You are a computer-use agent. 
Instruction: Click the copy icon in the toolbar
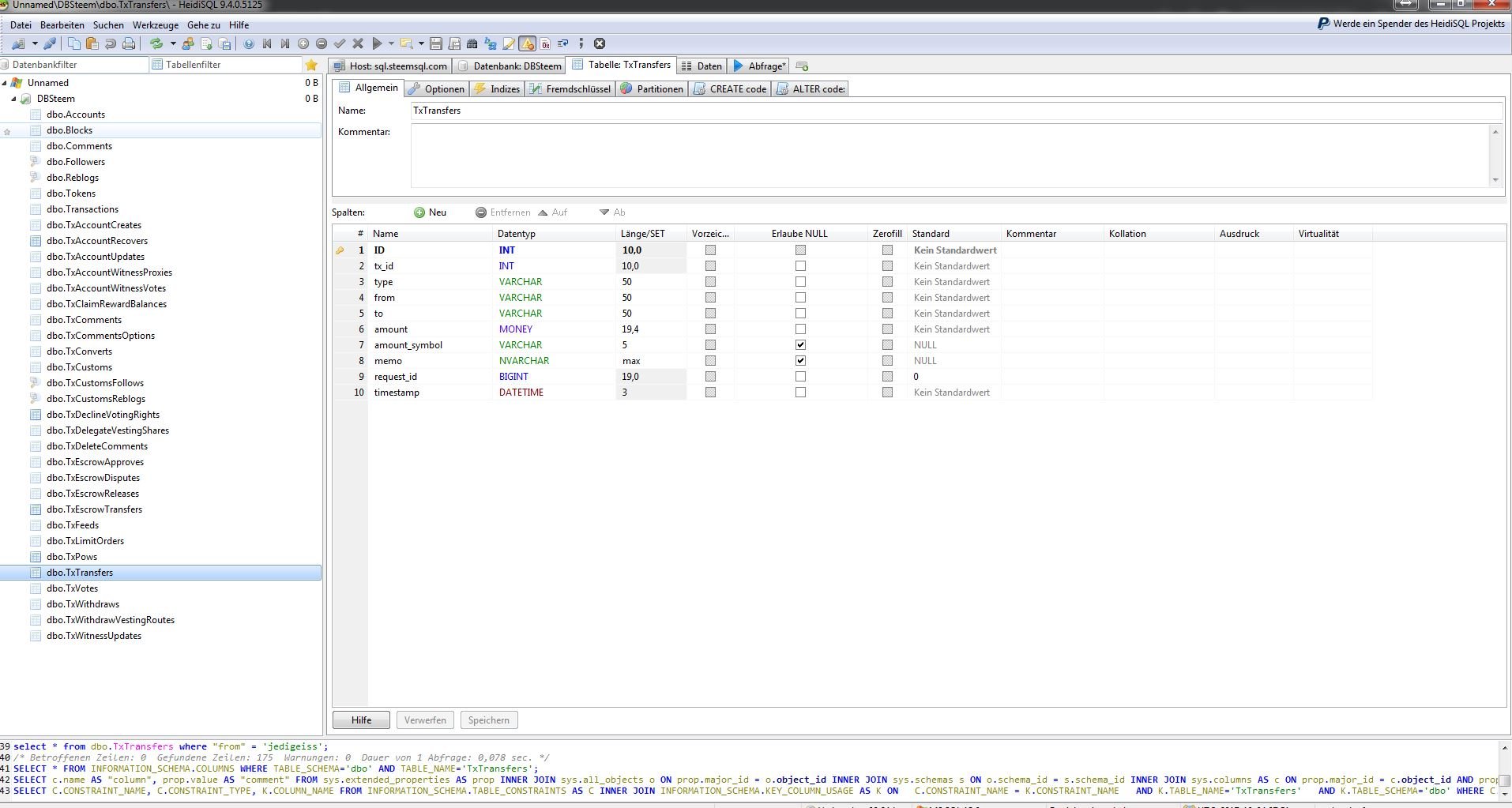74,43
